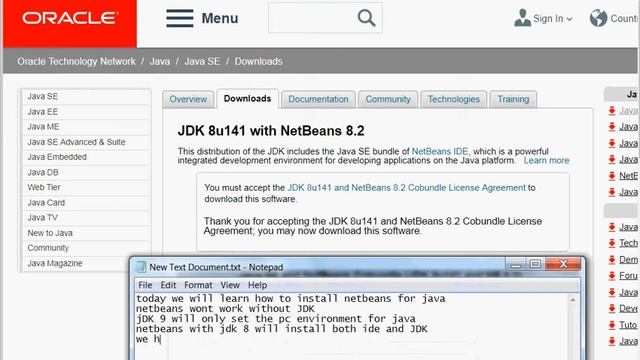Viewport: 640px width, 360px height.
Task: Click the Learn more link
Action: click(x=547, y=160)
